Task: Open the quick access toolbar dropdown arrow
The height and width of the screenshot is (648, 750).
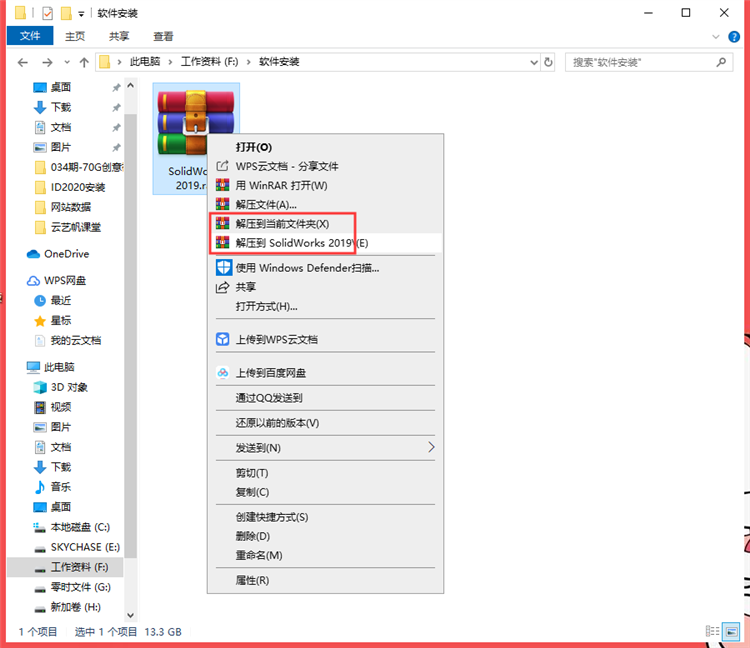Action: pos(81,14)
